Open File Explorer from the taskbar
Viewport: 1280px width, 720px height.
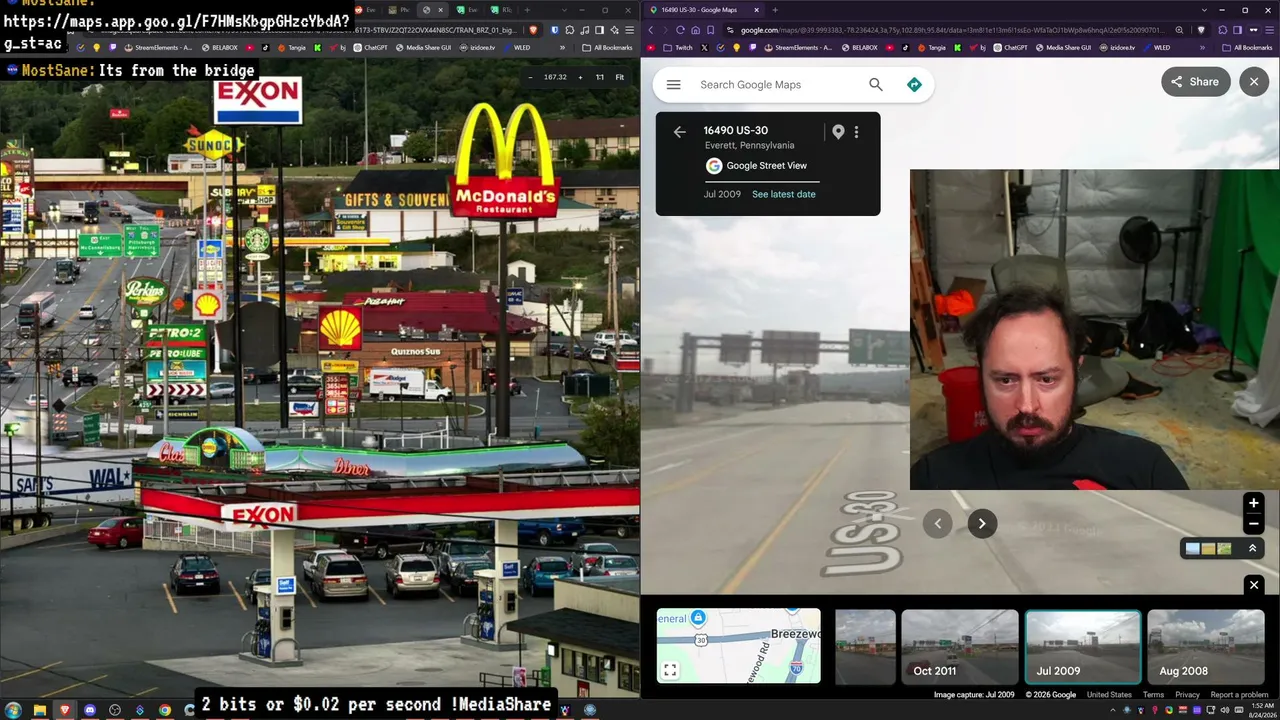[x=39, y=710]
